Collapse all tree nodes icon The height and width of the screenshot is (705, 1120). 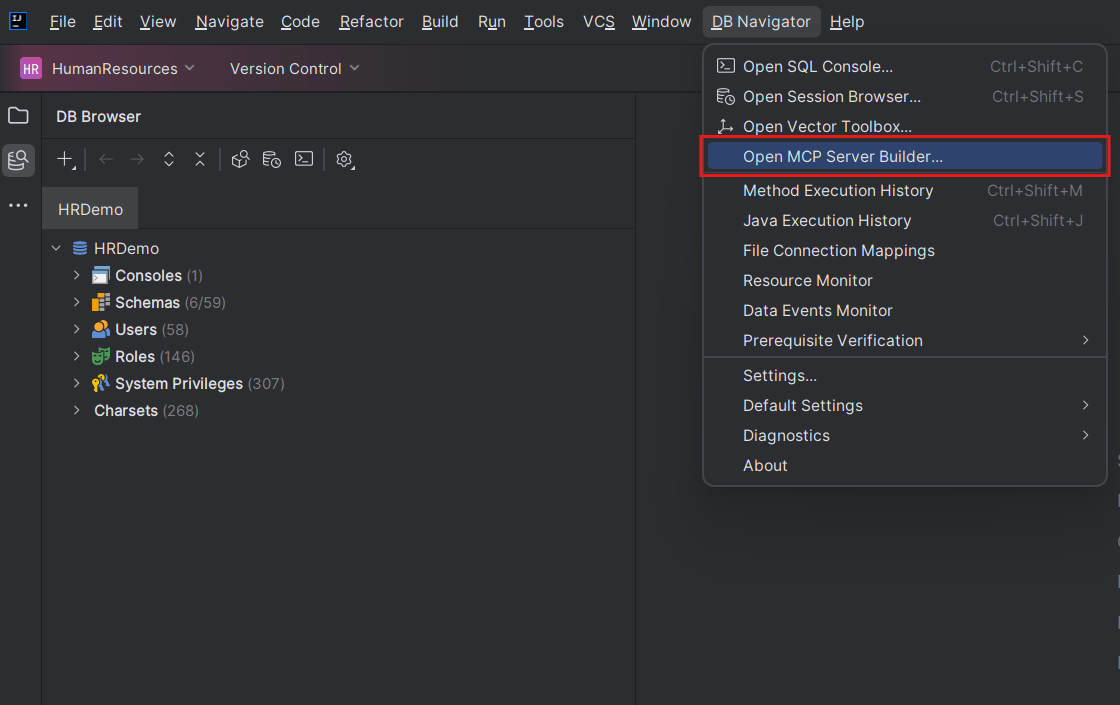pyautogui.click(x=200, y=159)
